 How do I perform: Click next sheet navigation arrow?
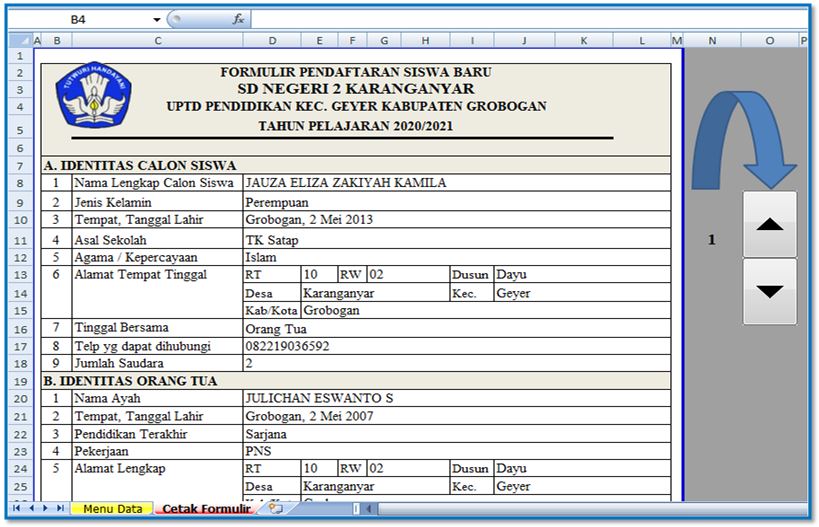[x=45, y=508]
